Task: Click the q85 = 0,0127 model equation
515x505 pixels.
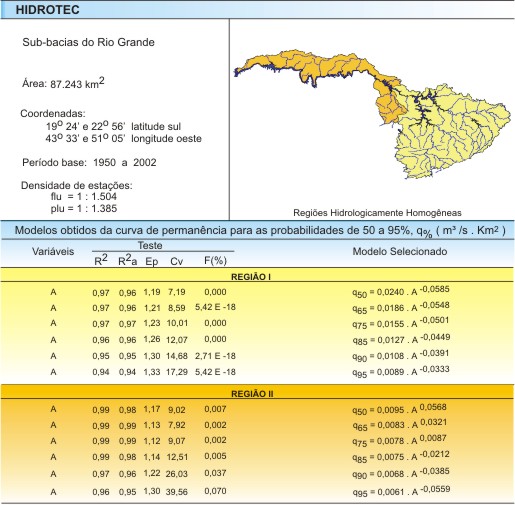Action: 401,339
